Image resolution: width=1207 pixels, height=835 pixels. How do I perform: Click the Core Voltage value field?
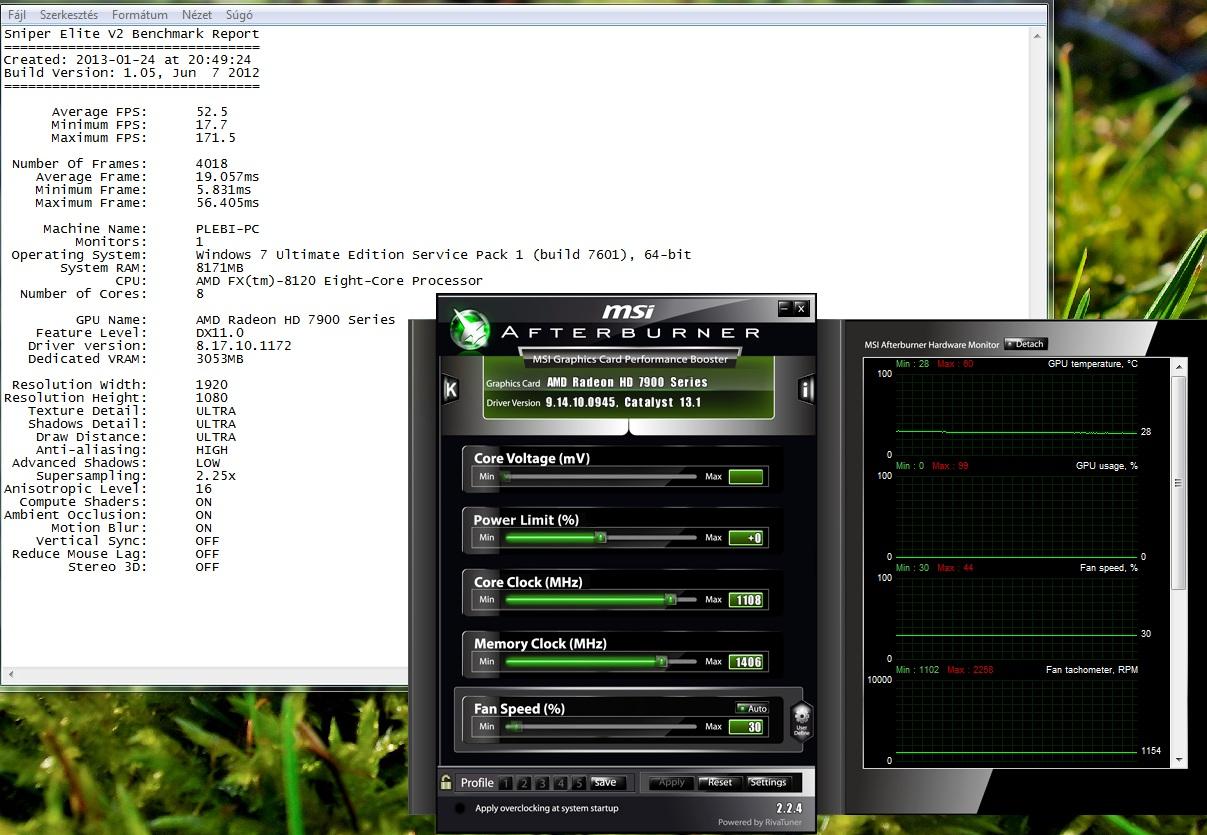(746, 477)
